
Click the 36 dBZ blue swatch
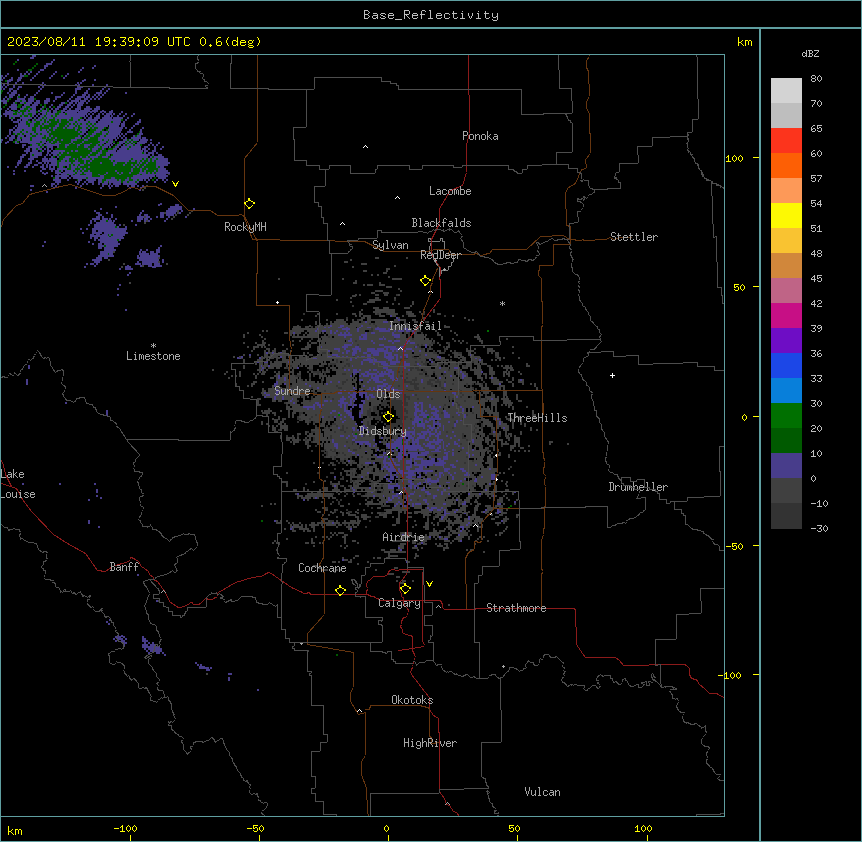[786, 365]
